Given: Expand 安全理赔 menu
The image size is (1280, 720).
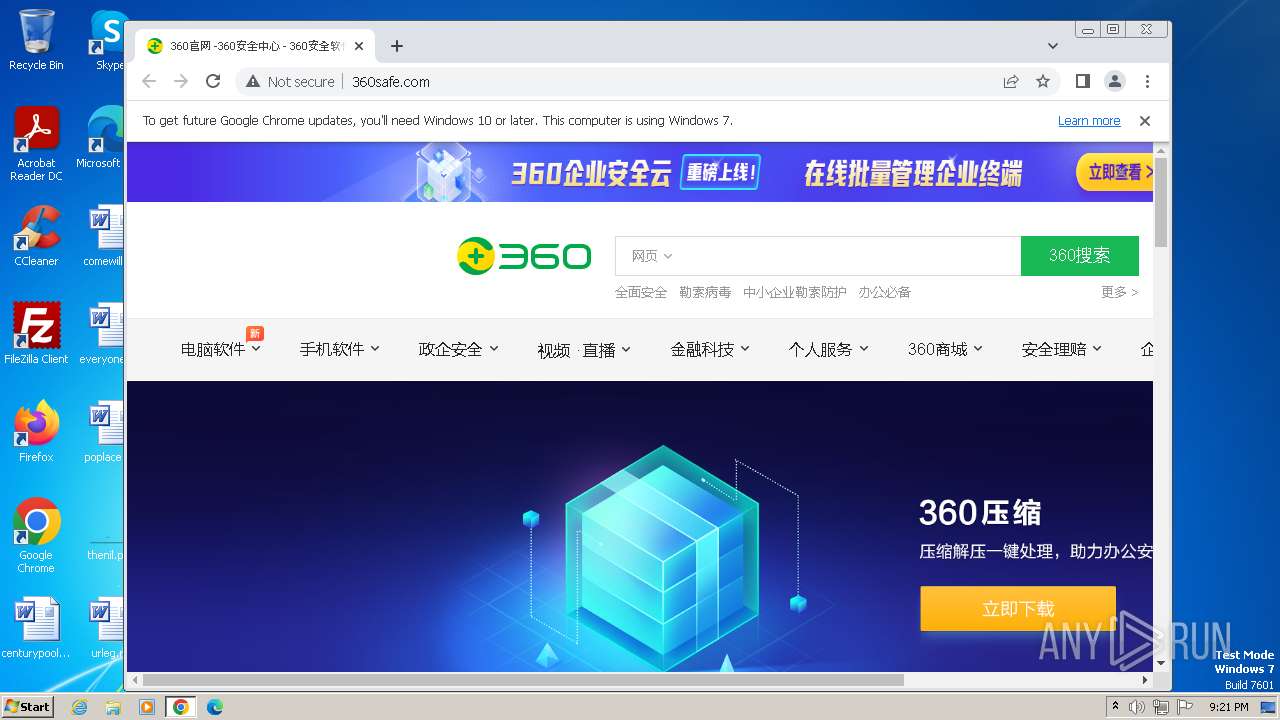Looking at the screenshot, I should (x=1062, y=349).
